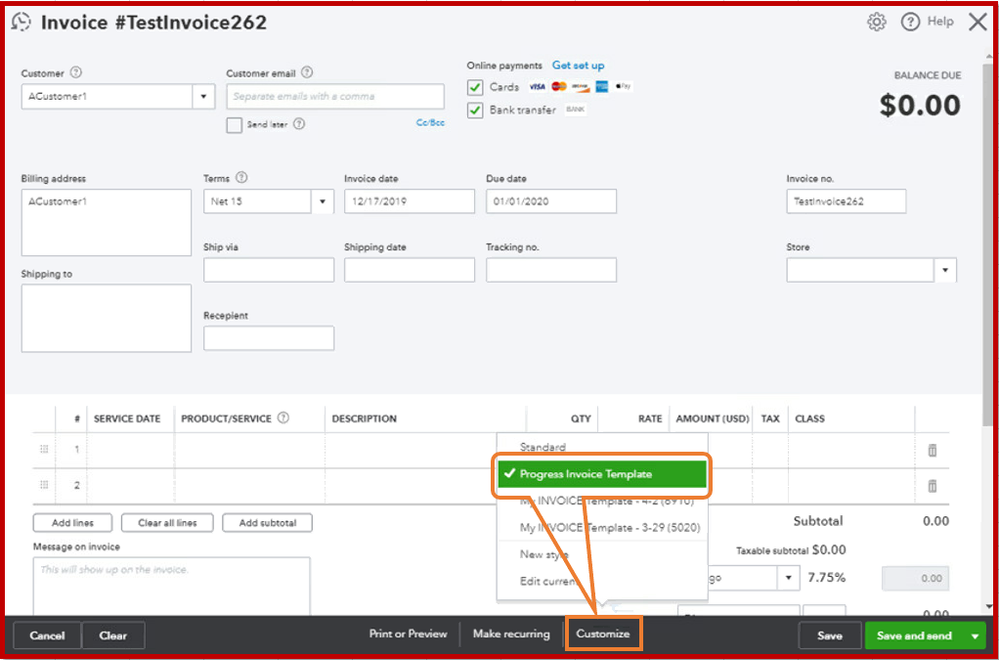Expand the Store dropdown
Image resolution: width=999 pixels, height=660 pixels.
coord(944,269)
